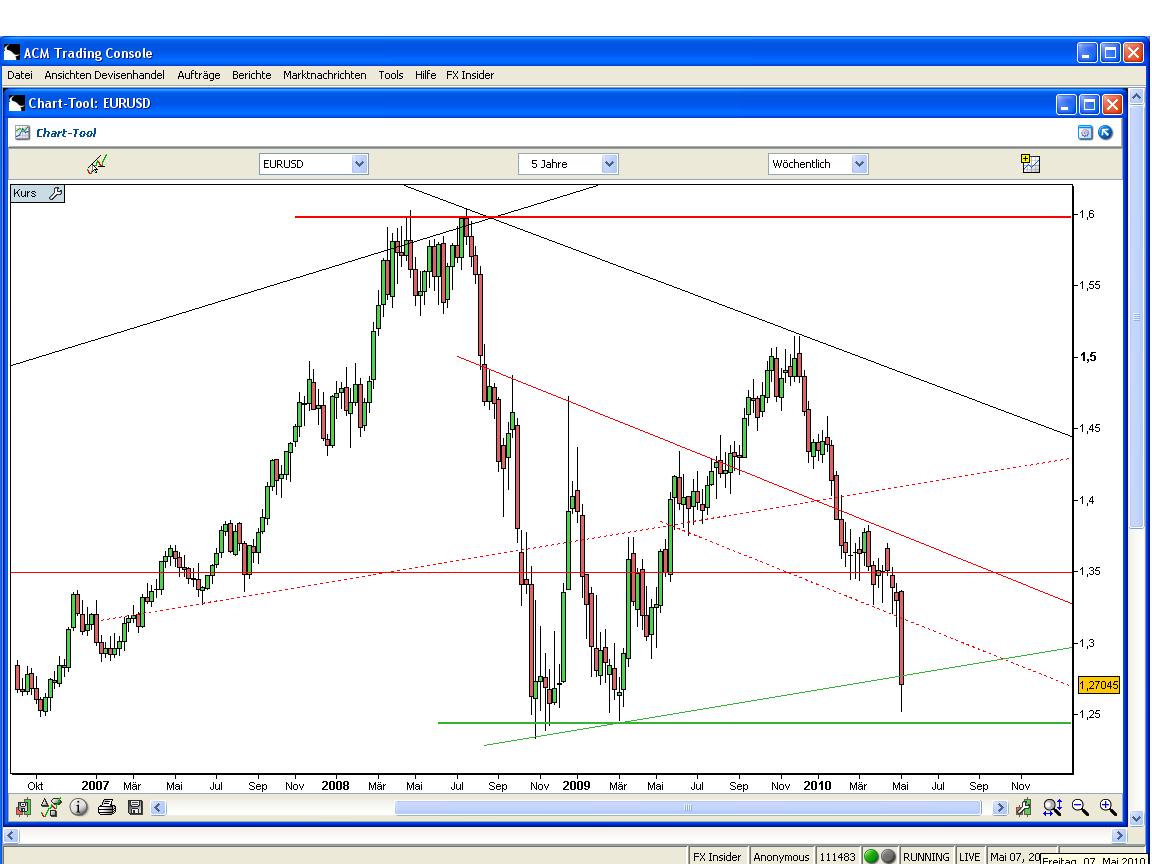Toggle the green status light in status bar

click(x=870, y=857)
